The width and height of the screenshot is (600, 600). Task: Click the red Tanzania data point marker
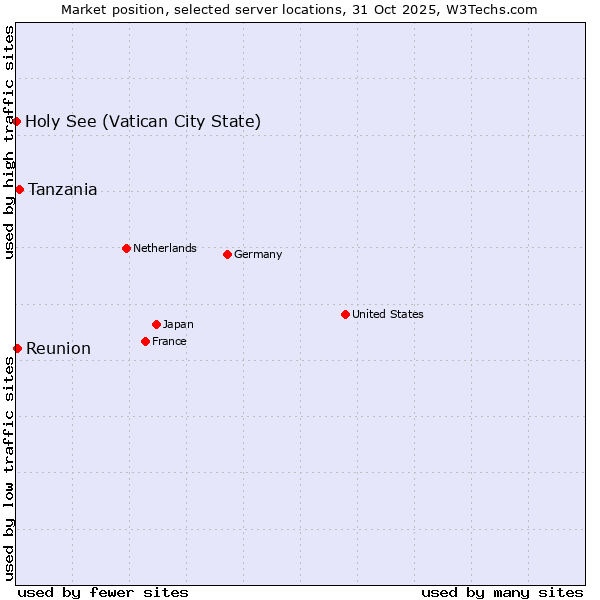point(19,189)
